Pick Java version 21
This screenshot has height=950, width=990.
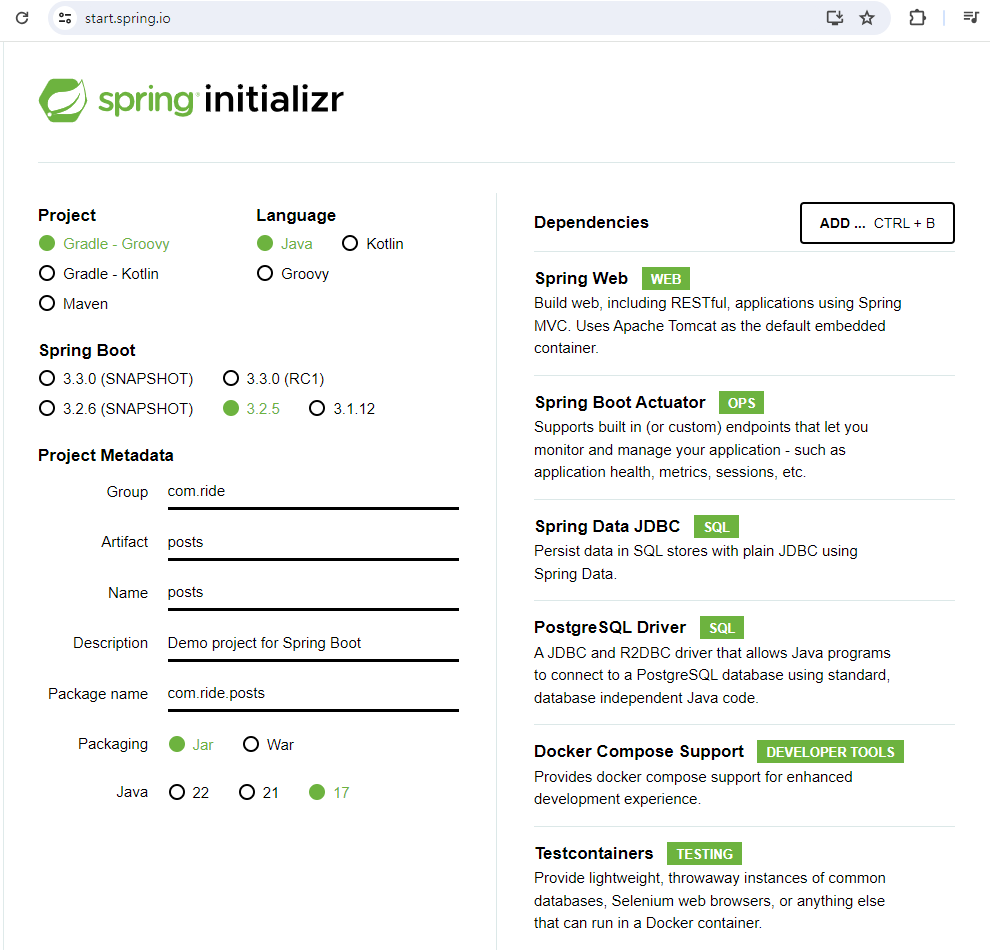pyautogui.click(x=259, y=793)
